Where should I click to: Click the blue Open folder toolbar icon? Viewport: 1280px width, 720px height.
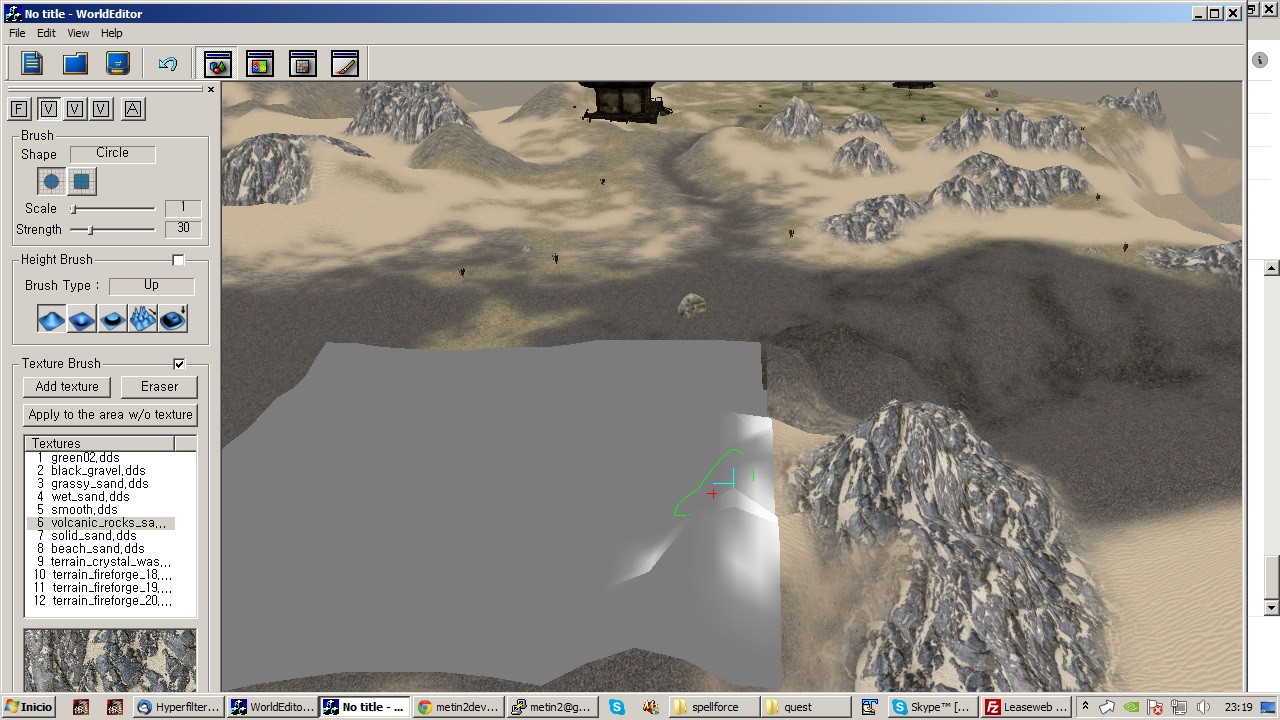pyautogui.click(x=75, y=64)
